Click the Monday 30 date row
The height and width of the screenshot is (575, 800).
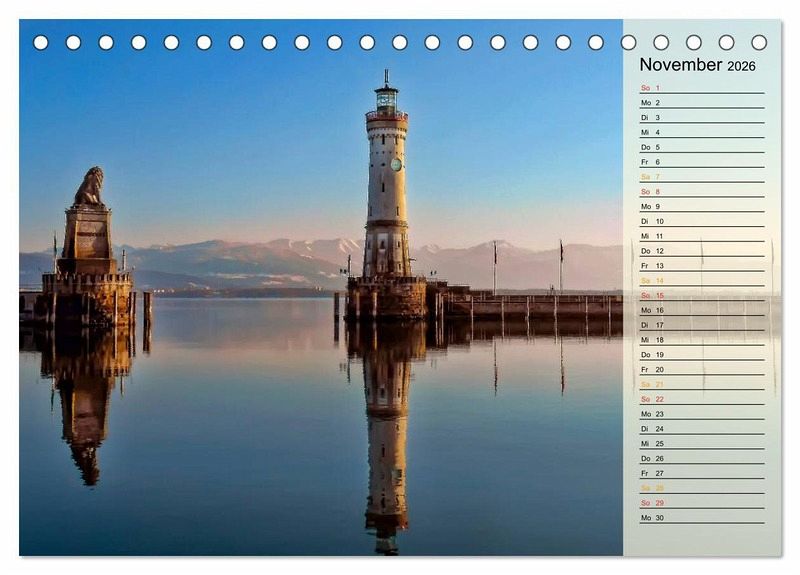[x=701, y=518]
